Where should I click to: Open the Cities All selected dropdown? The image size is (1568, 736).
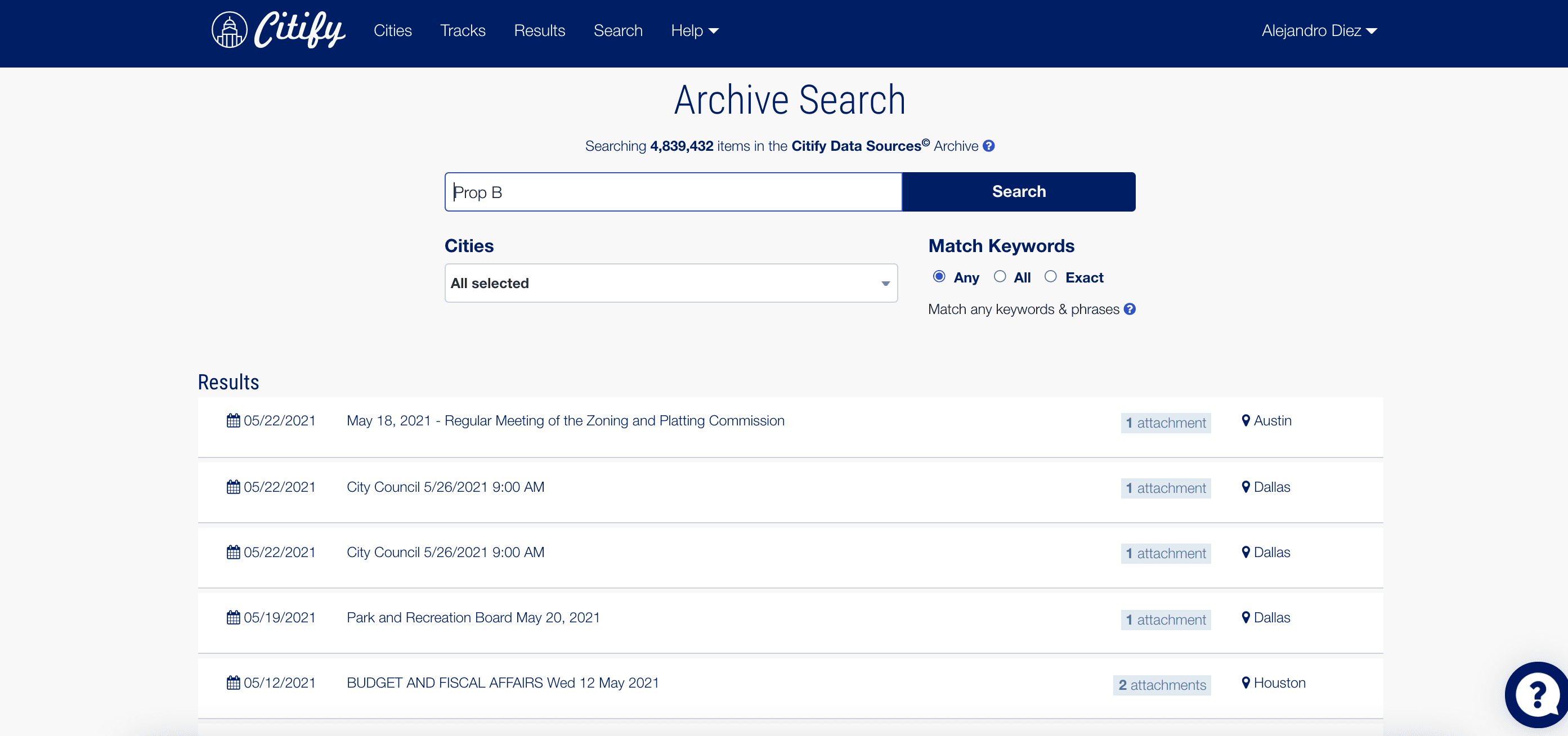[671, 283]
